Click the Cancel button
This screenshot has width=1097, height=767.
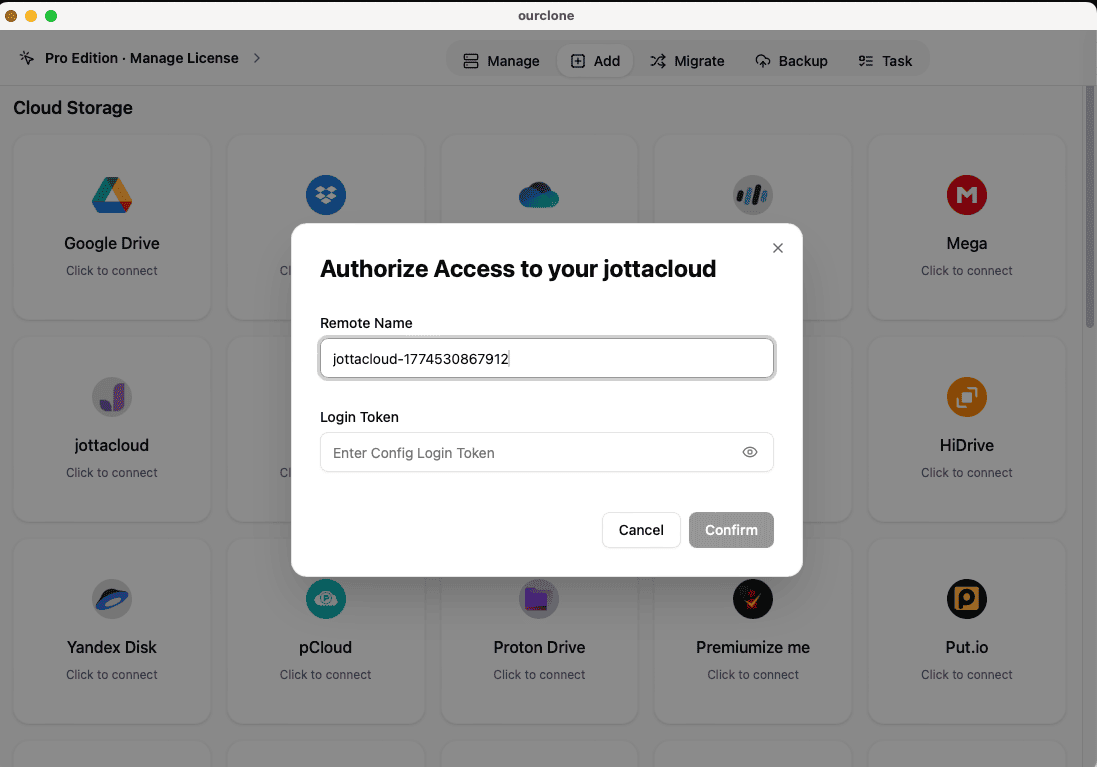point(641,530)
